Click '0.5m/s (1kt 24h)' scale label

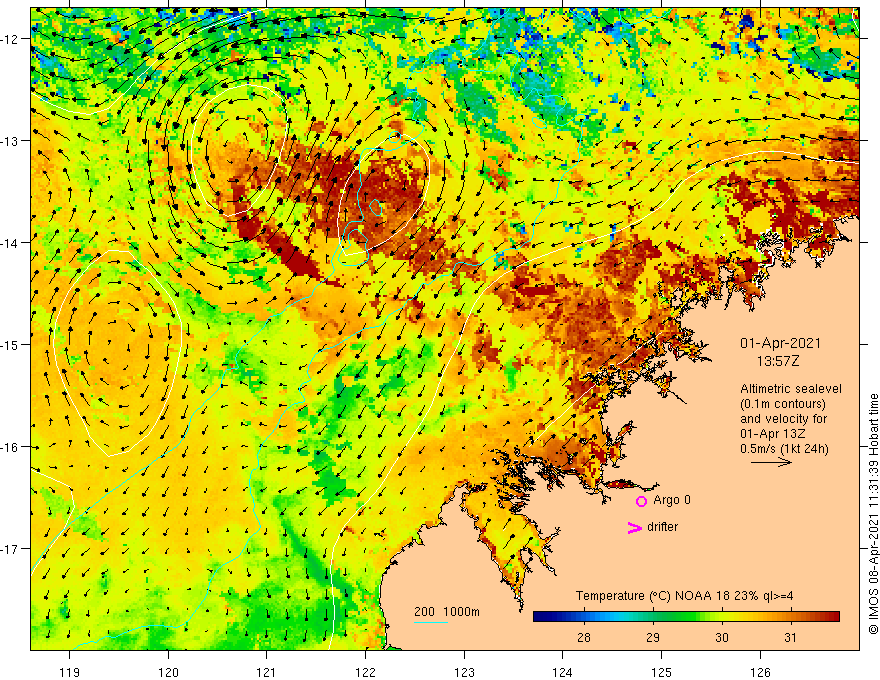point(785,449)
